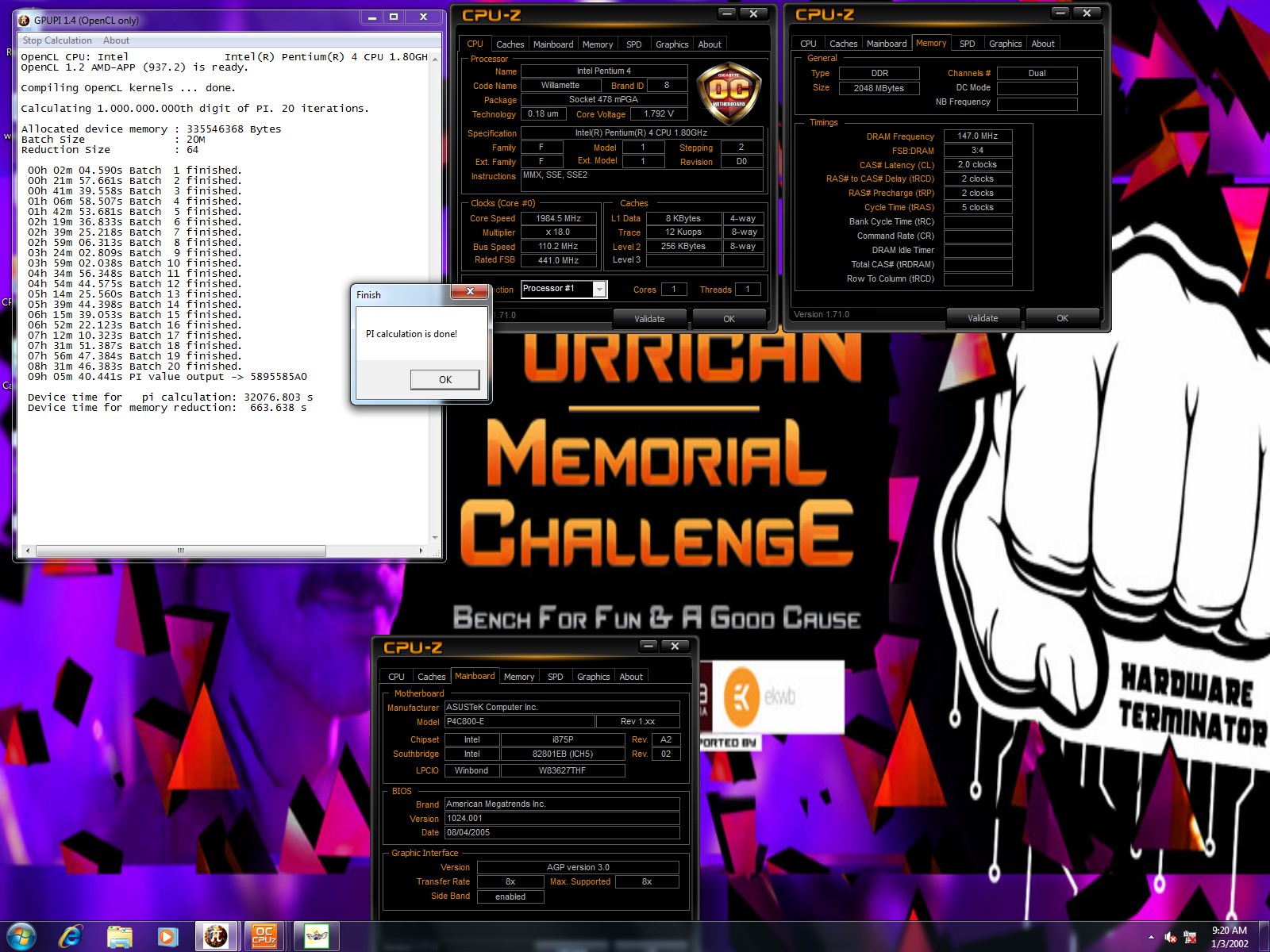Switch to CPU tab in Memory window
Image resolution: width=1270 pixels, height=952 pixels.
808,44
